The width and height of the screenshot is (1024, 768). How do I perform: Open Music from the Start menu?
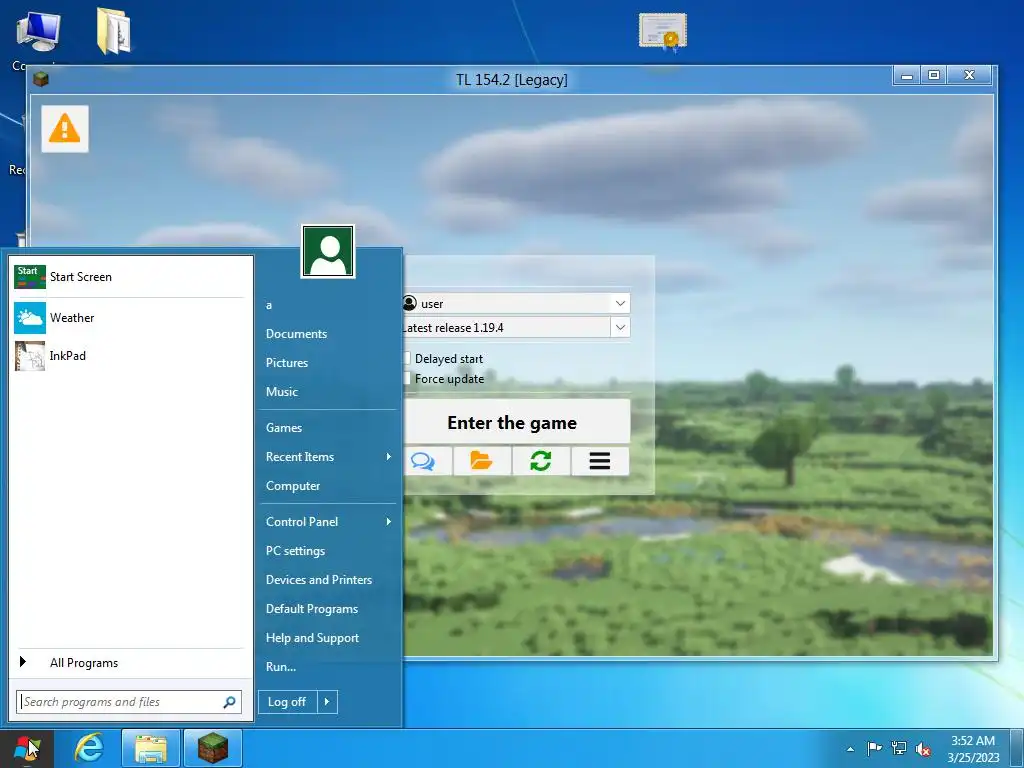(281, 392)
